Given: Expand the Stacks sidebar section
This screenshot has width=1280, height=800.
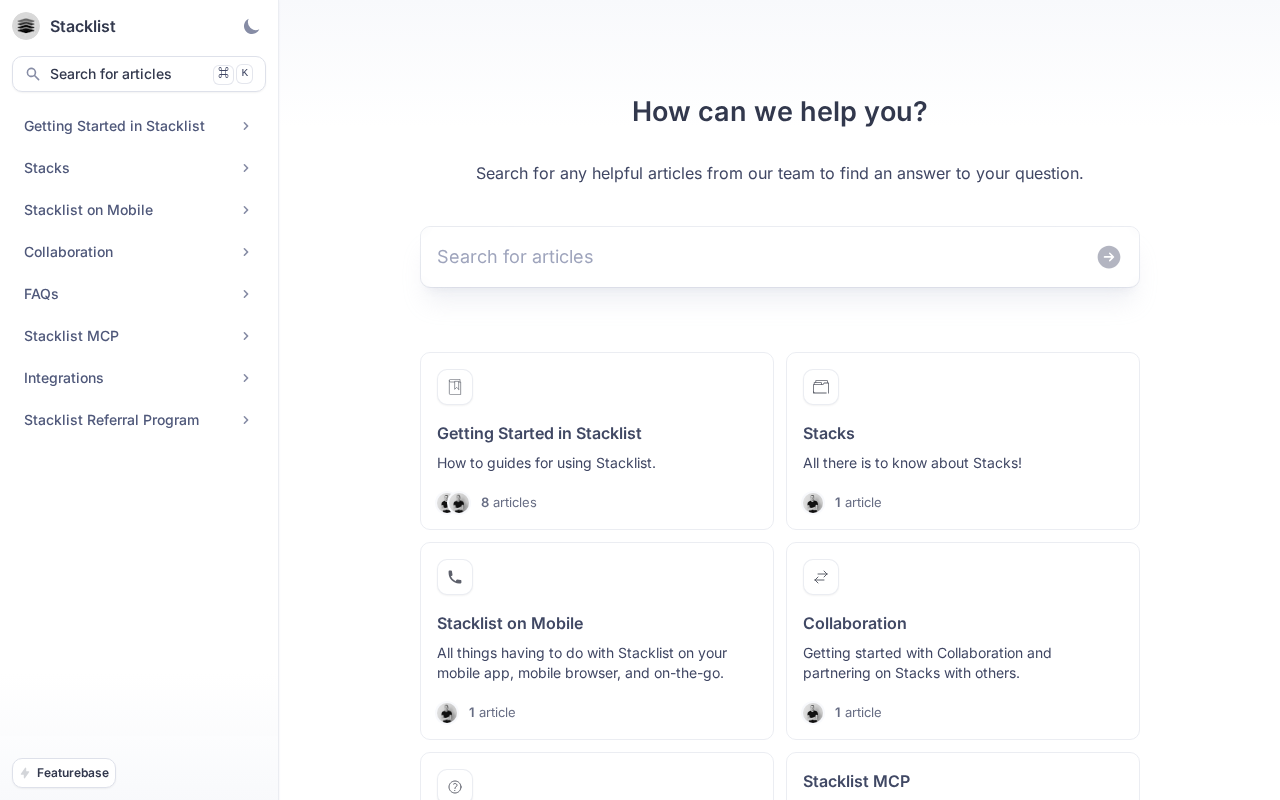Looking at the screenshot, I should pos(139,168).
